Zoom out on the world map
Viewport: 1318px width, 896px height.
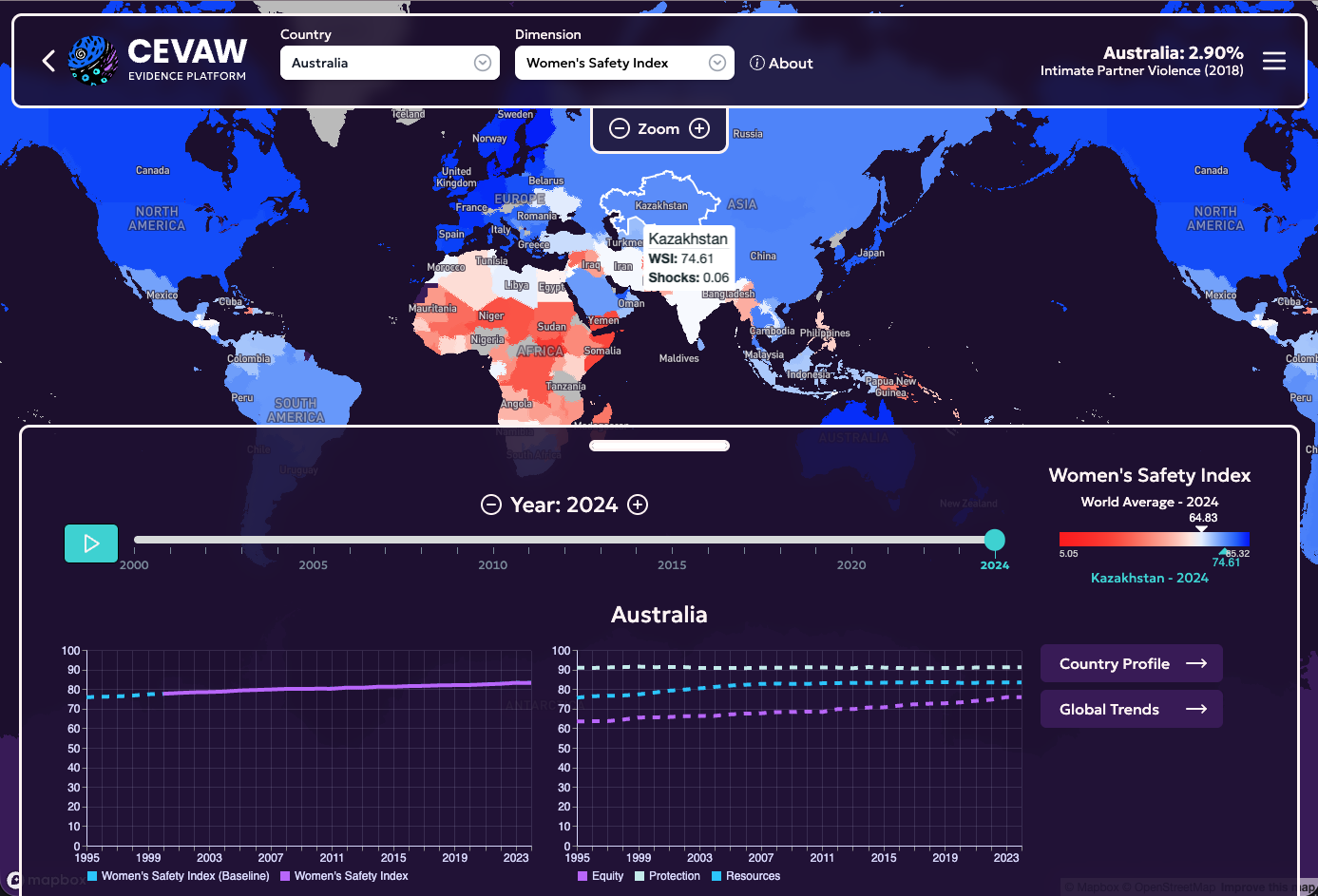620,128
